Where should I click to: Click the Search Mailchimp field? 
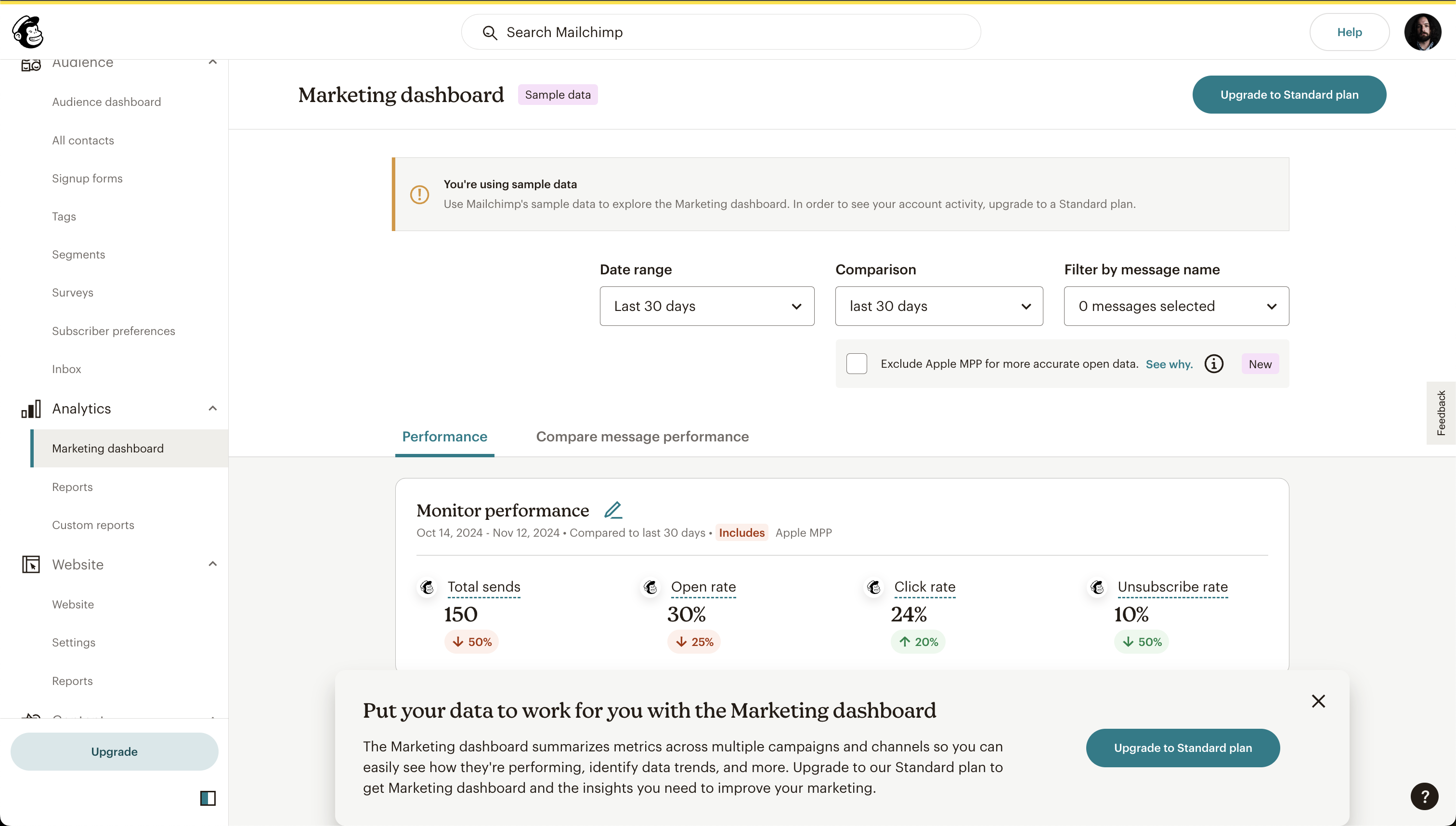pos(721,32)
